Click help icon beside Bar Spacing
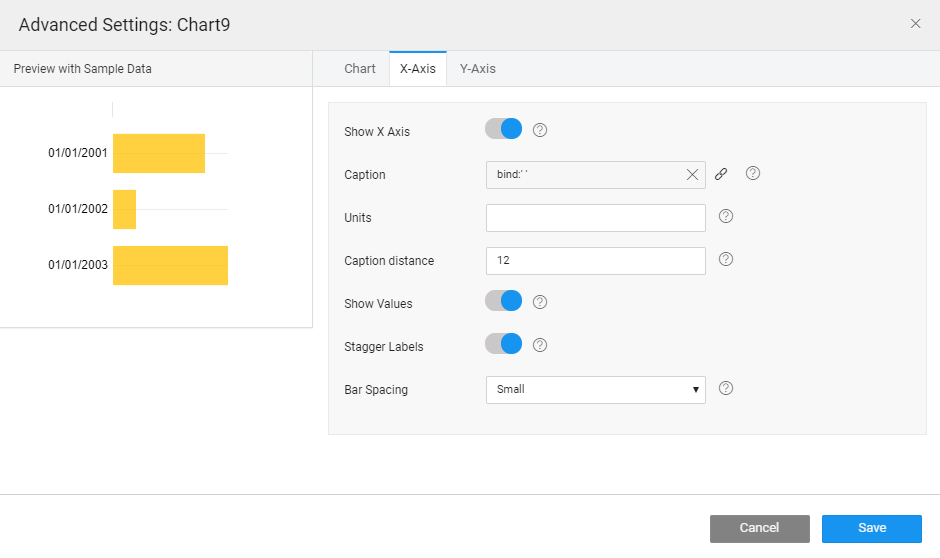 [x=726, y=388]
